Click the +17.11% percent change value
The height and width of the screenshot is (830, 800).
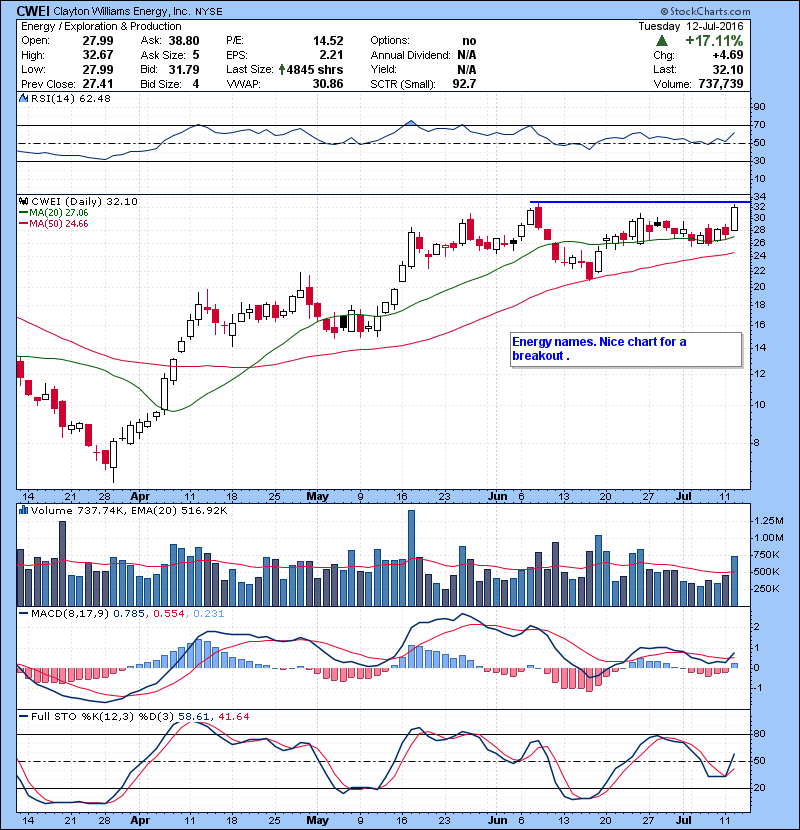[714, 41]
